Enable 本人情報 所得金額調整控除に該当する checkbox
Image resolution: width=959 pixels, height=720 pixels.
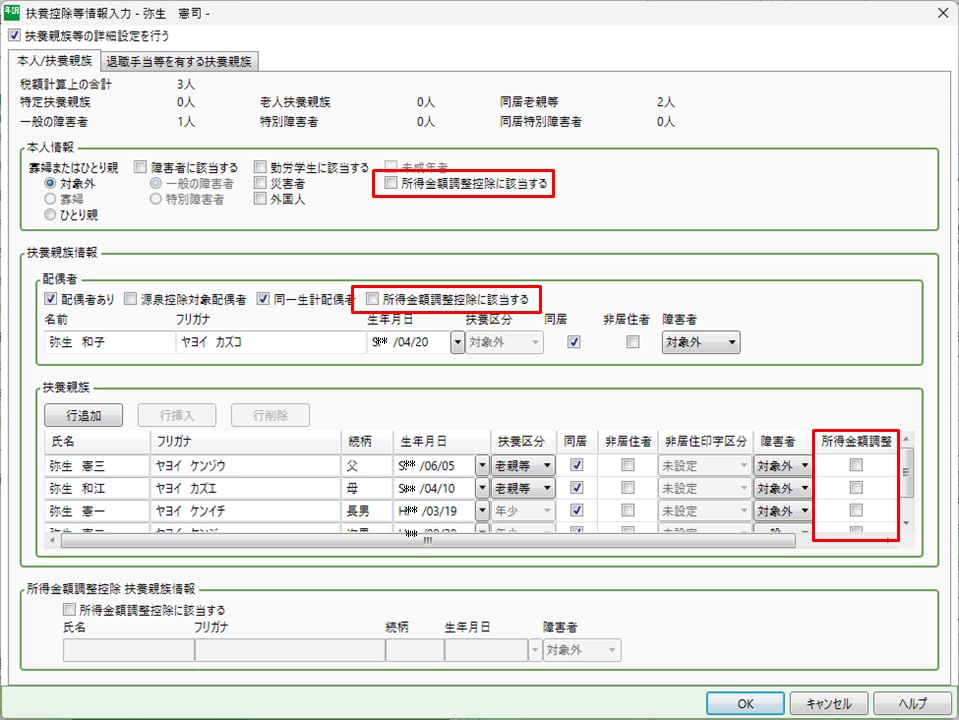coord(391,184)
